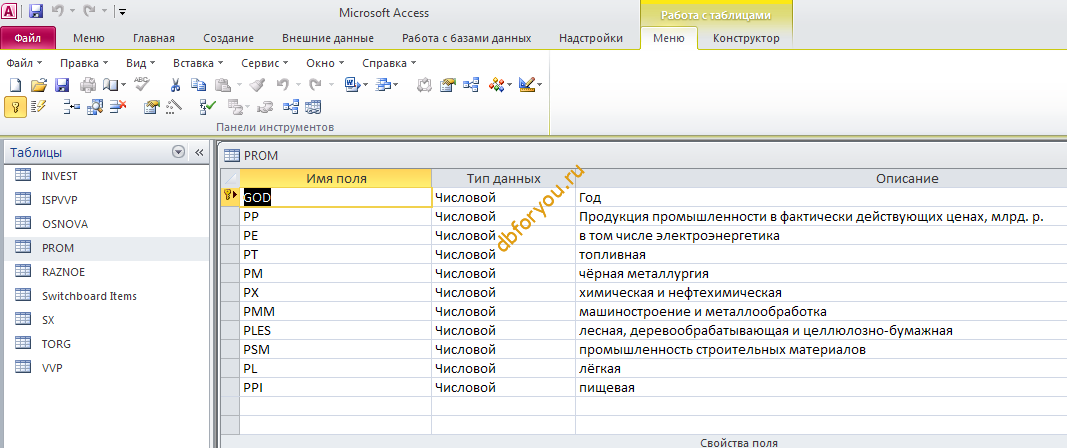Select the RAZNOE table in navigation pane
Viewport: 1067px width, 448px height.
coord(106,272)
